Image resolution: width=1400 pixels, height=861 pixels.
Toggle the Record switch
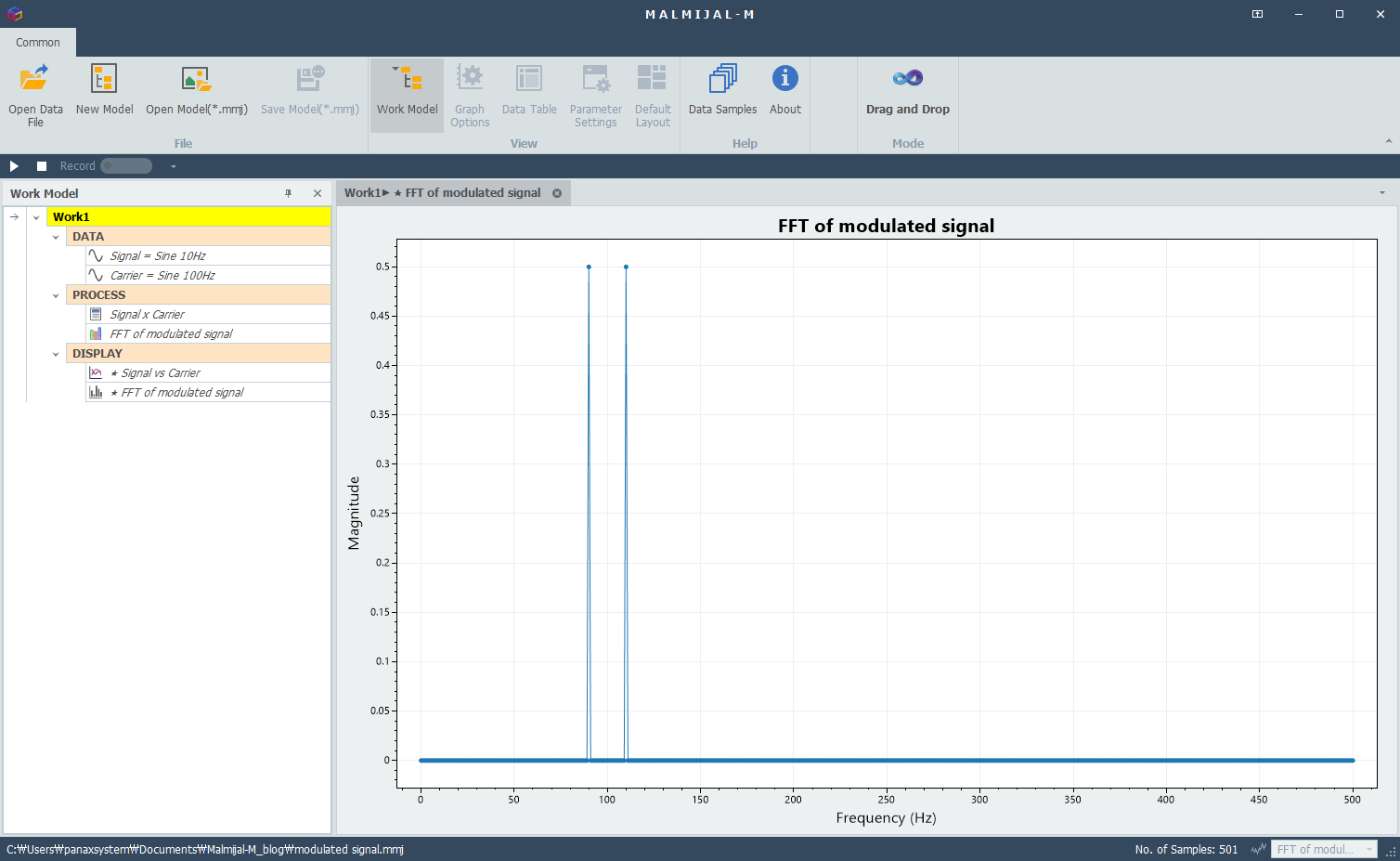[126, 166]
